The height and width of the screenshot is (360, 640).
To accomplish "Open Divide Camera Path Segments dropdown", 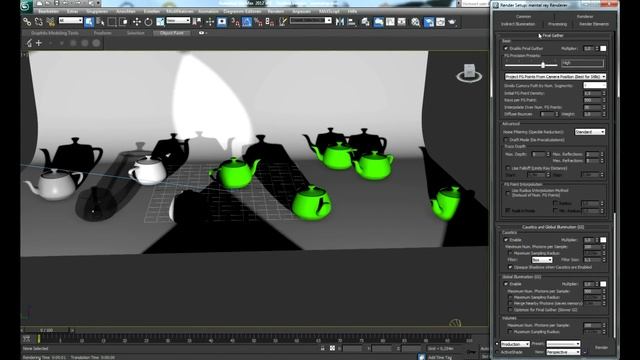I will [595, 85].
